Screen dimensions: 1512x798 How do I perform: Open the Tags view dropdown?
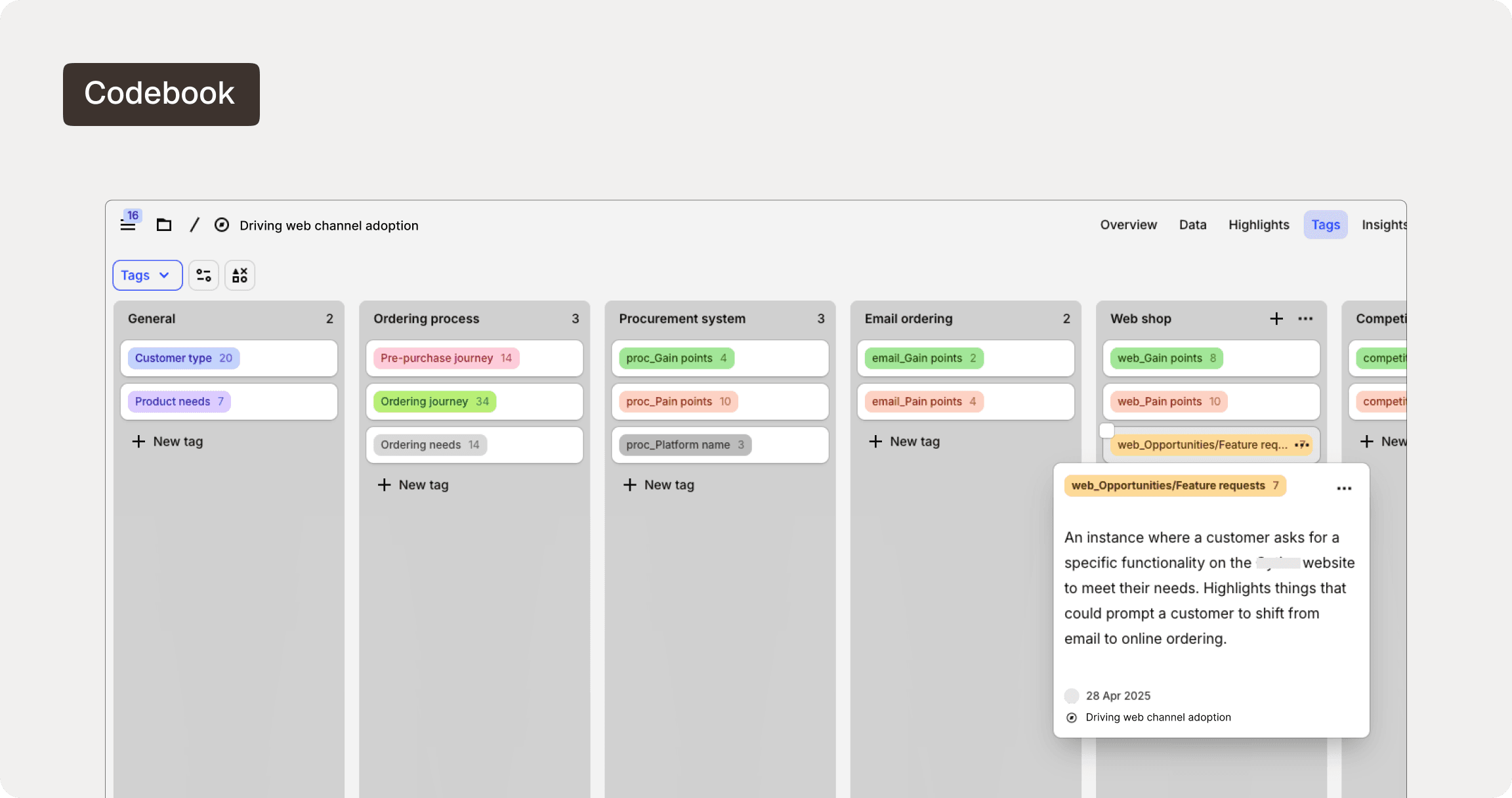[147, 275]
